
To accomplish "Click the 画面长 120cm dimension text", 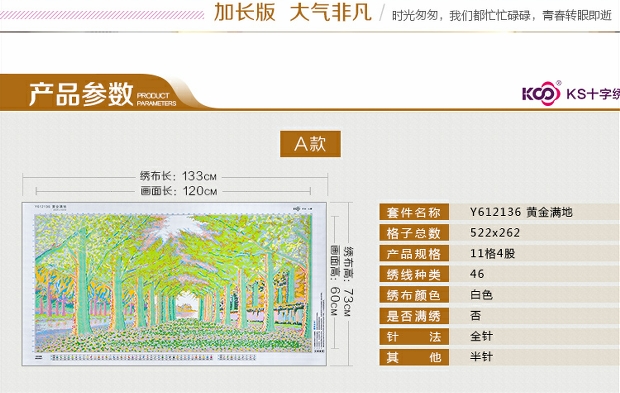I will (x=178, y=191).
